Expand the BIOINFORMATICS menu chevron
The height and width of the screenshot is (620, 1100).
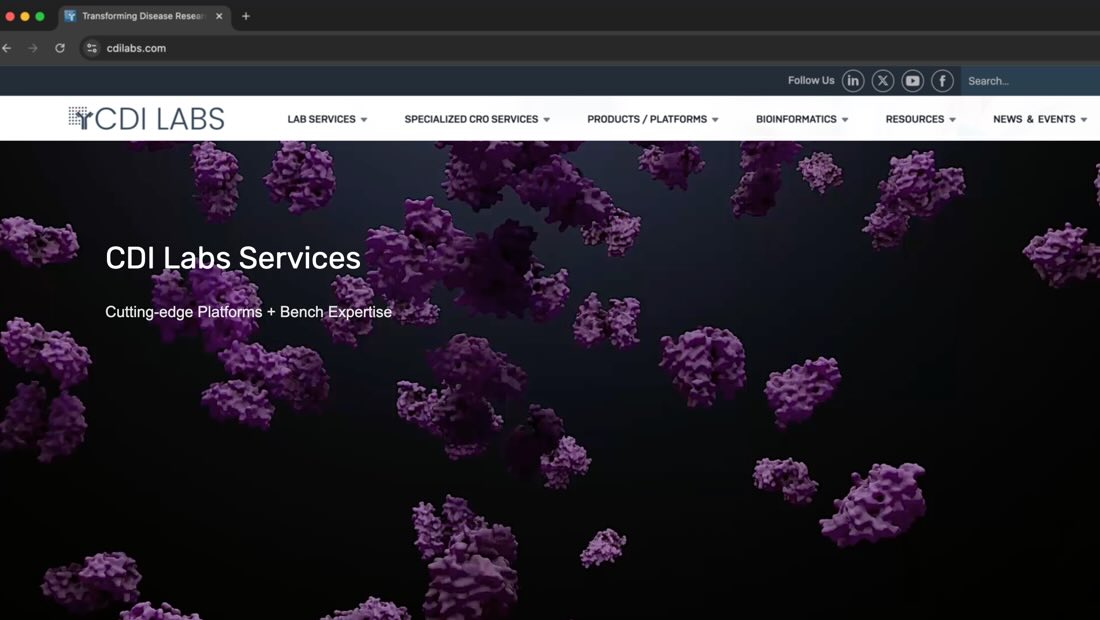tap(845, 118)
